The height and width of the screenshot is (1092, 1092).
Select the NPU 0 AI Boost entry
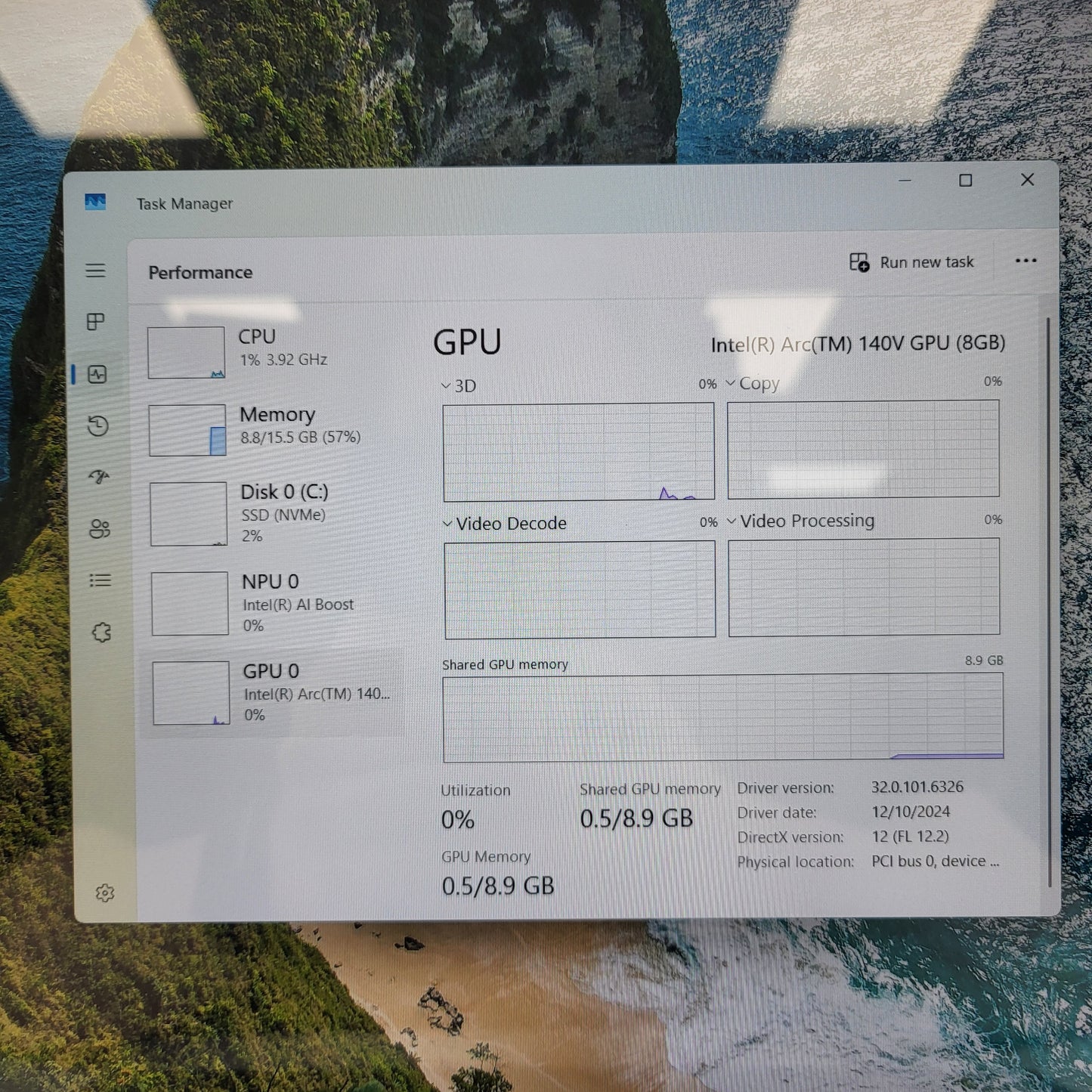tap(264, 602)
